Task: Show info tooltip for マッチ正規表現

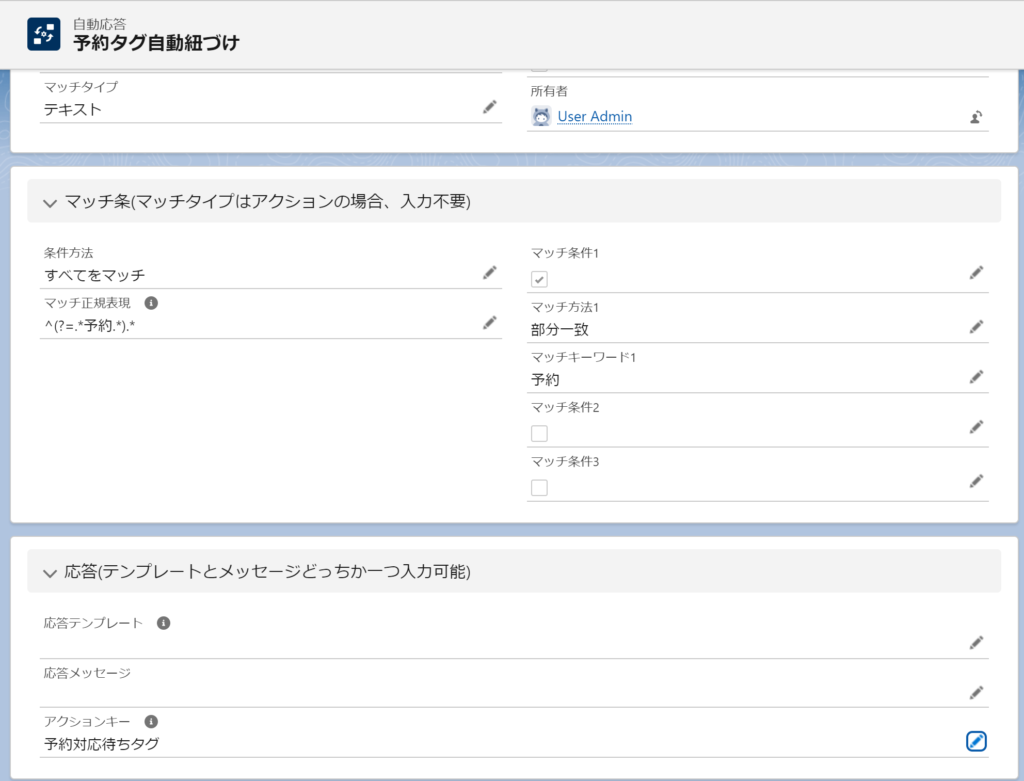Action: point(151,302)
